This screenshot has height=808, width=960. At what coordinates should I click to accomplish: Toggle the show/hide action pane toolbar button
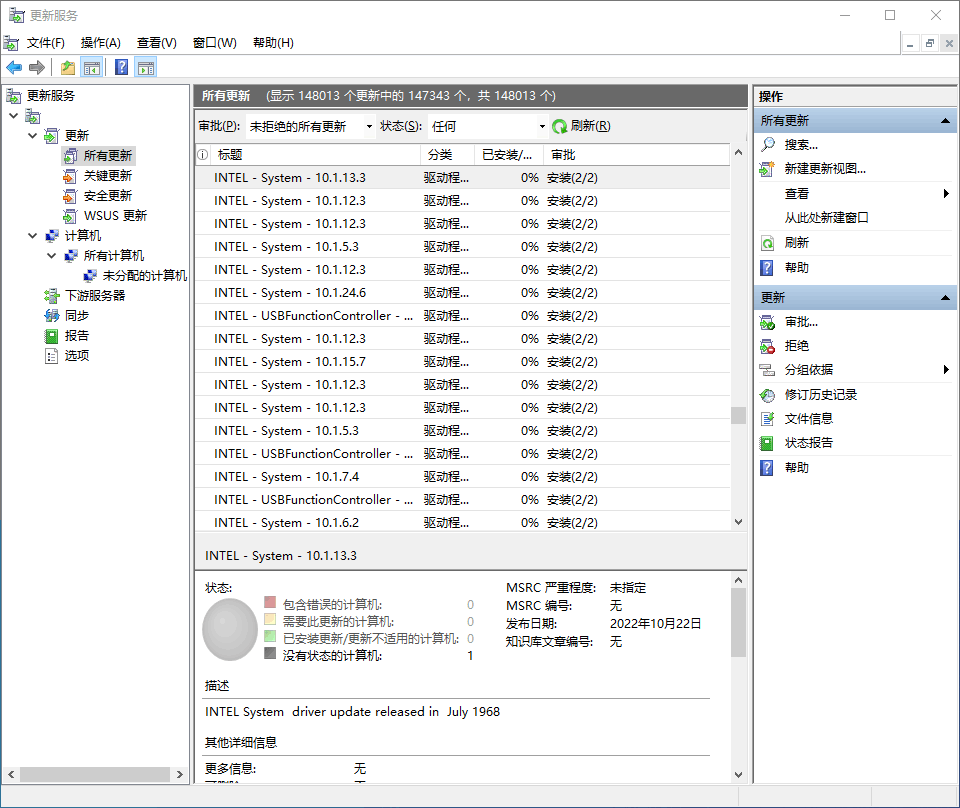[146, 67]
